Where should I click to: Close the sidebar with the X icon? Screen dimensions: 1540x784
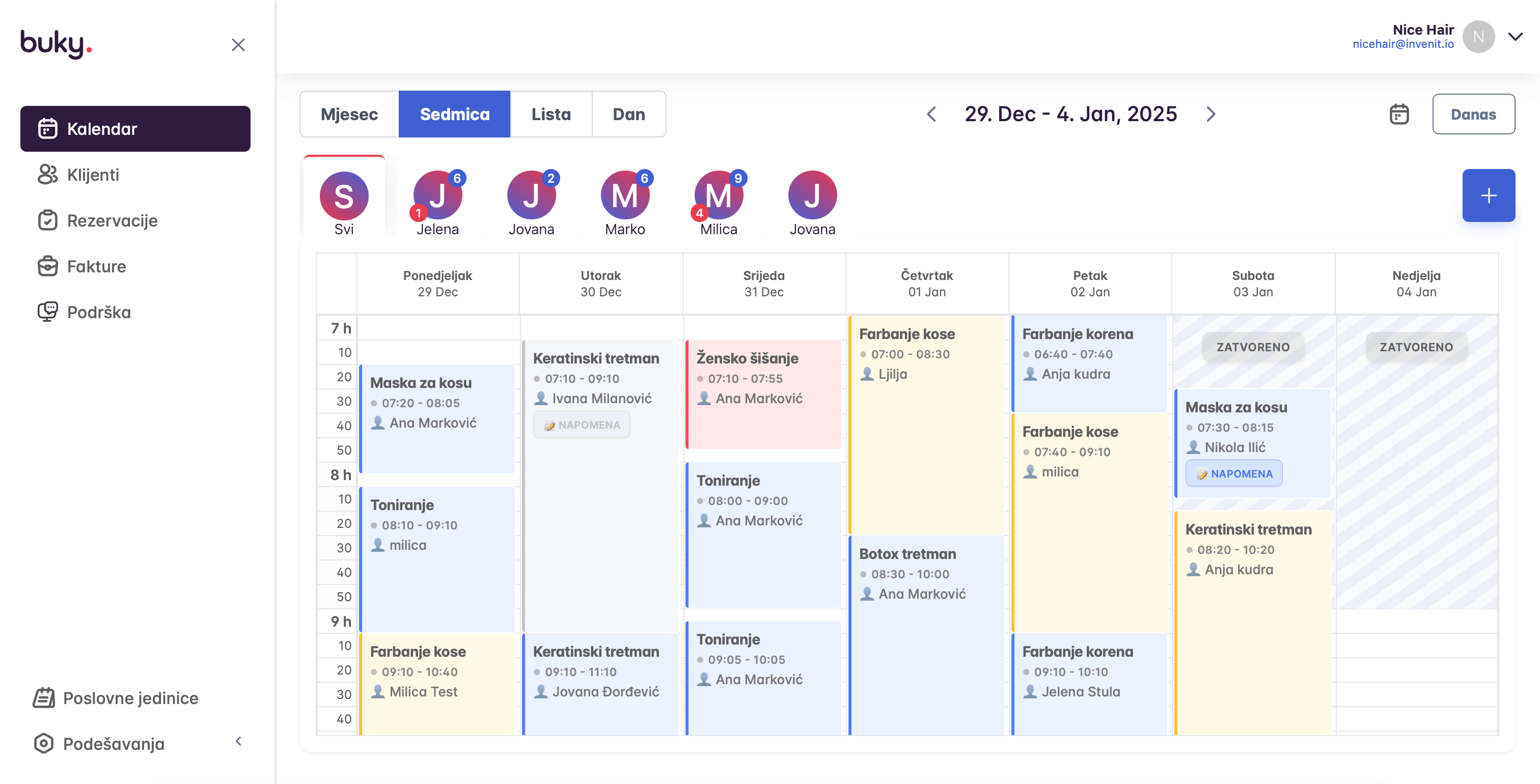(x=238, y=45)
